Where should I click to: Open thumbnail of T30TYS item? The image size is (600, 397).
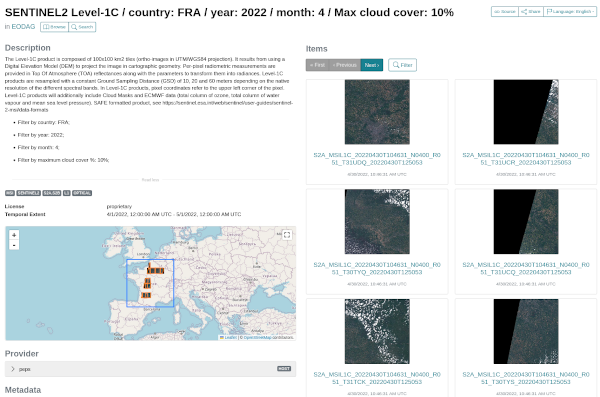click(526, 331)
